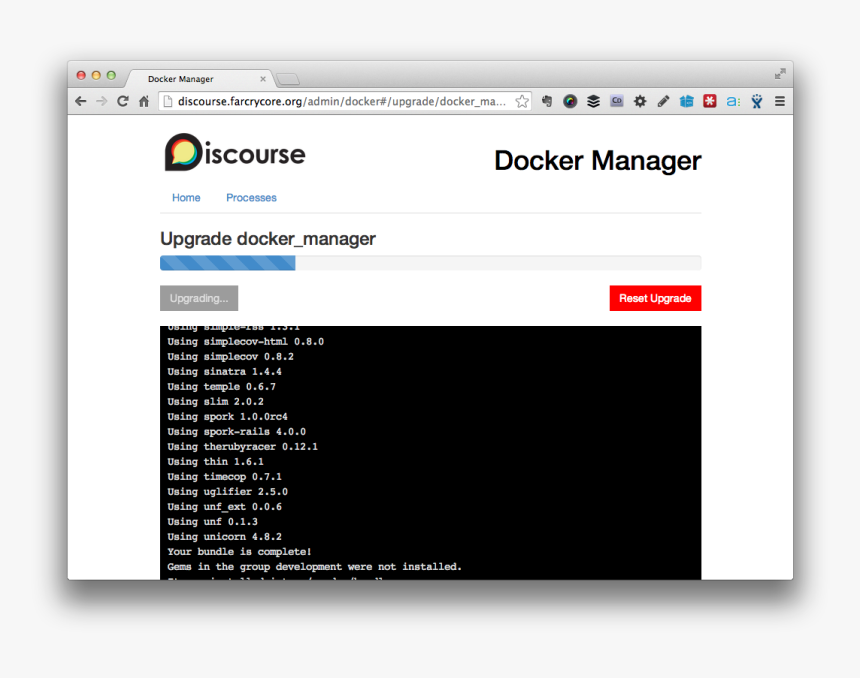Click log line 'Using uglifier 2.5.0'
860x678 pixels.
[228, 492]
